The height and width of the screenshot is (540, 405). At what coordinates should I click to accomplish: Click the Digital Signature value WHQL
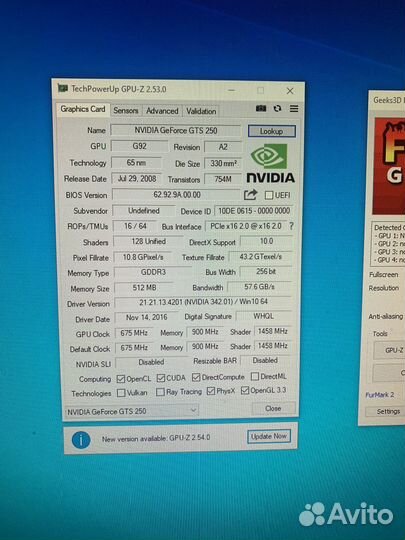[x=263, y=316]
